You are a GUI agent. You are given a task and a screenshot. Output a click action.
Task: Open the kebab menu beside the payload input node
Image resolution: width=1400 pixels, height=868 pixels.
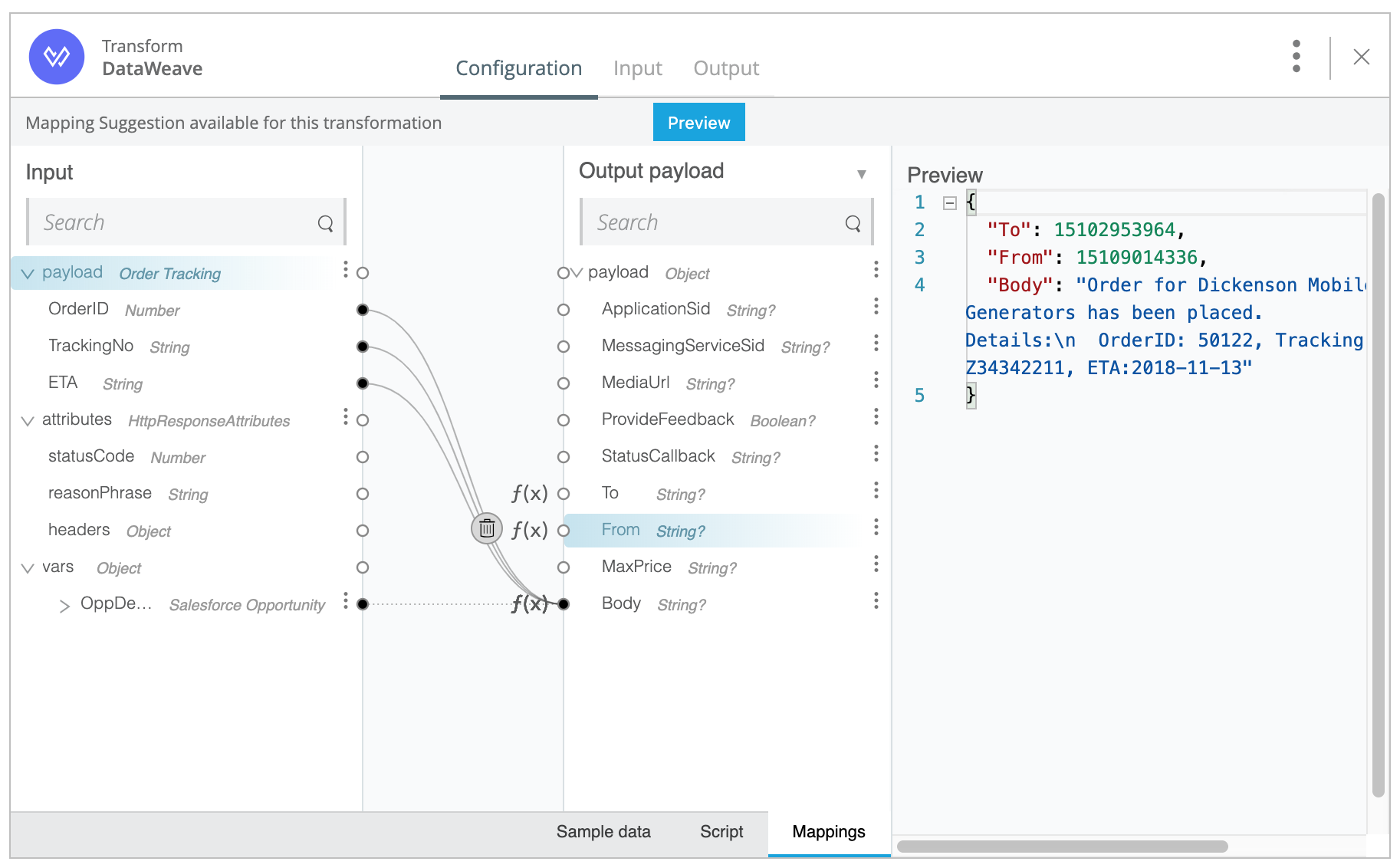click(346, 269)
